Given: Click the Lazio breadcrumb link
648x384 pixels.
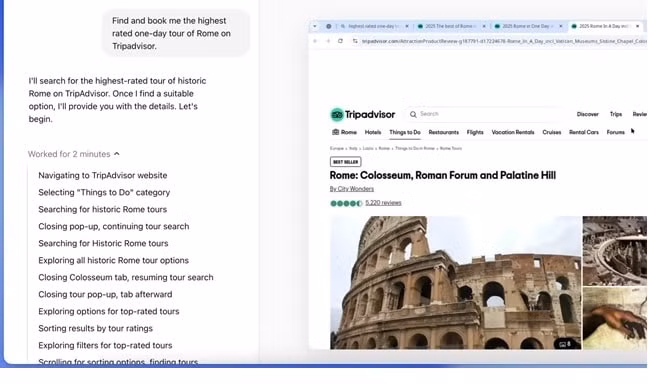Looking at the screenshot, I should [368, 148].
